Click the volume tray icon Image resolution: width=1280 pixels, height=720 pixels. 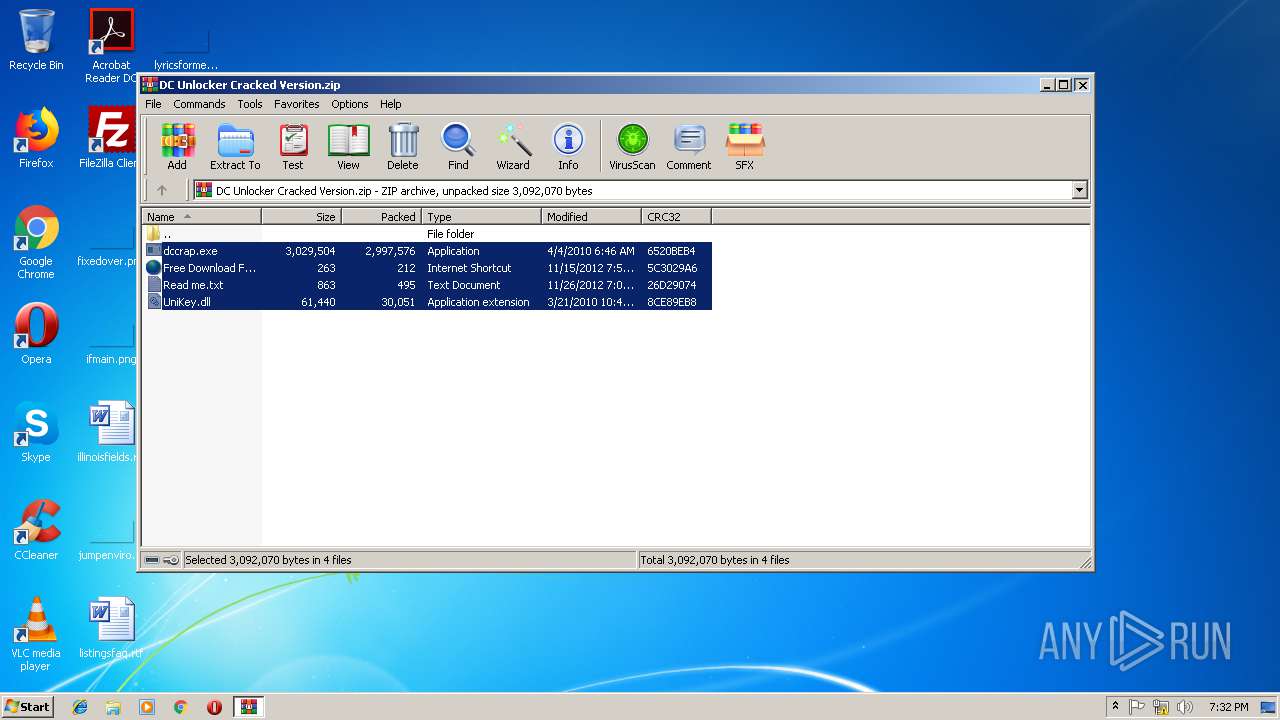[1185, 707]
